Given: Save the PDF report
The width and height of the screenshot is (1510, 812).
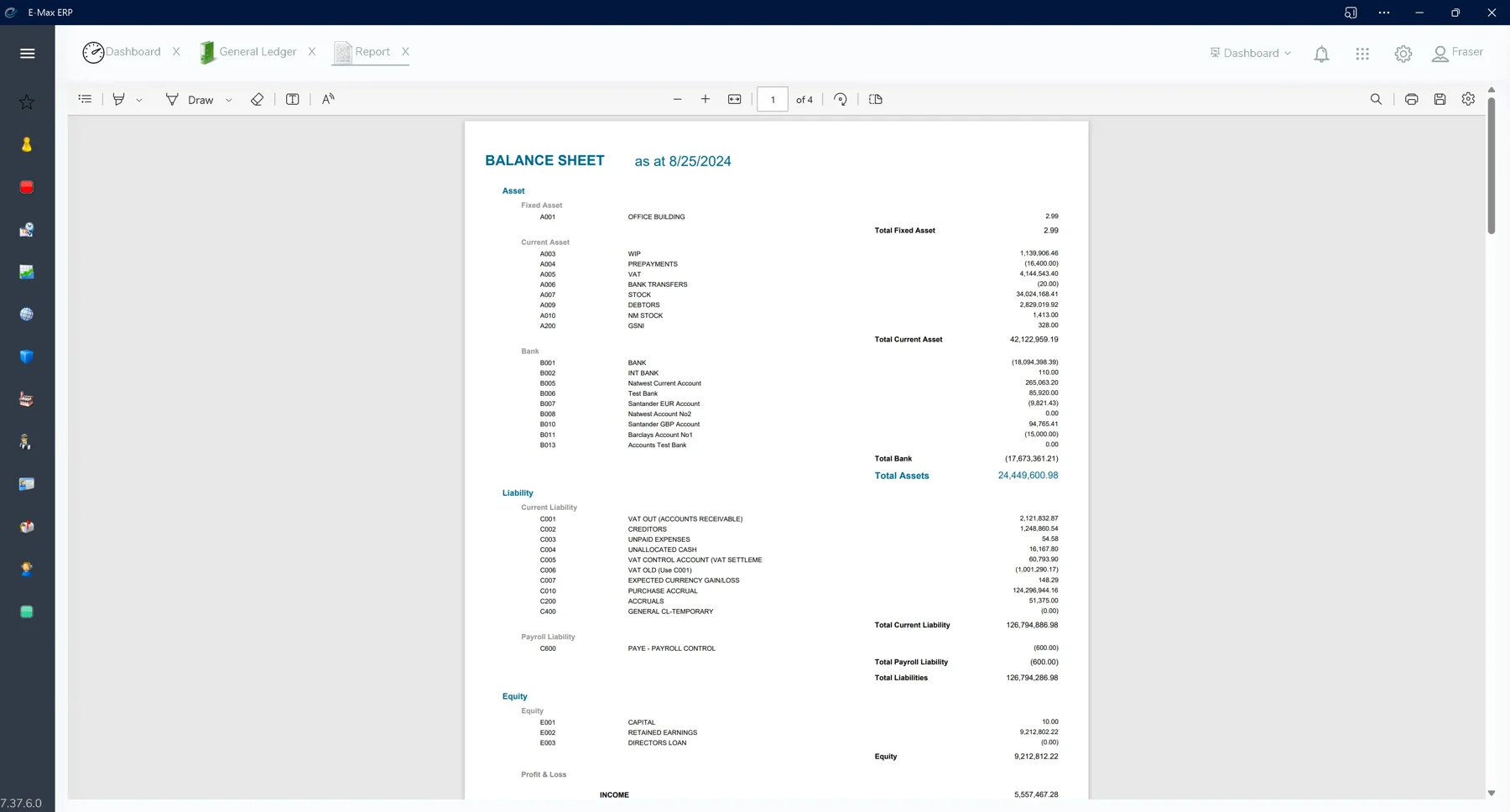Looking at the screenshot, I should coord(1440,99).
